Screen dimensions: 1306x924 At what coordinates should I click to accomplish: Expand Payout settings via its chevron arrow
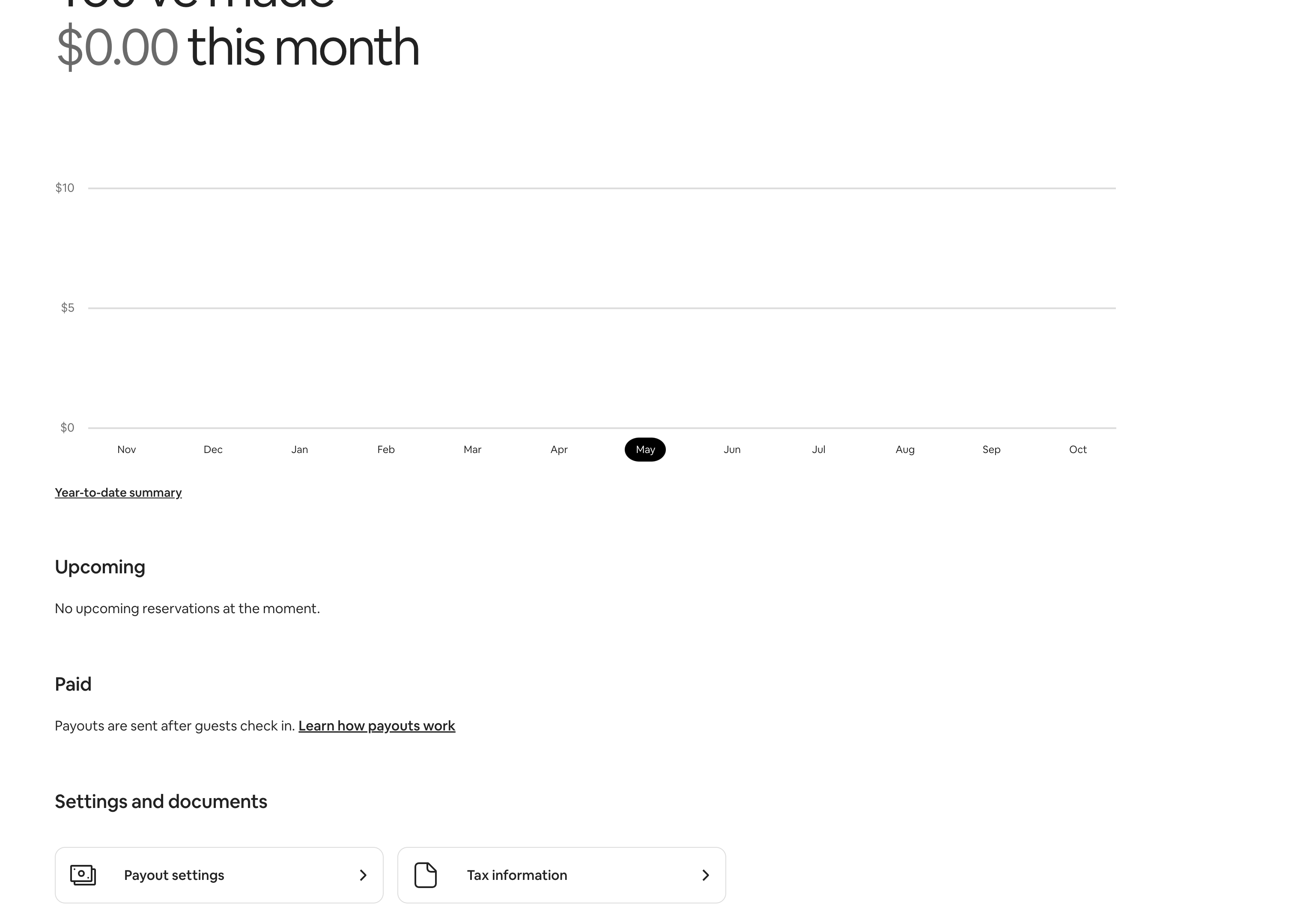tap(363, 875)
